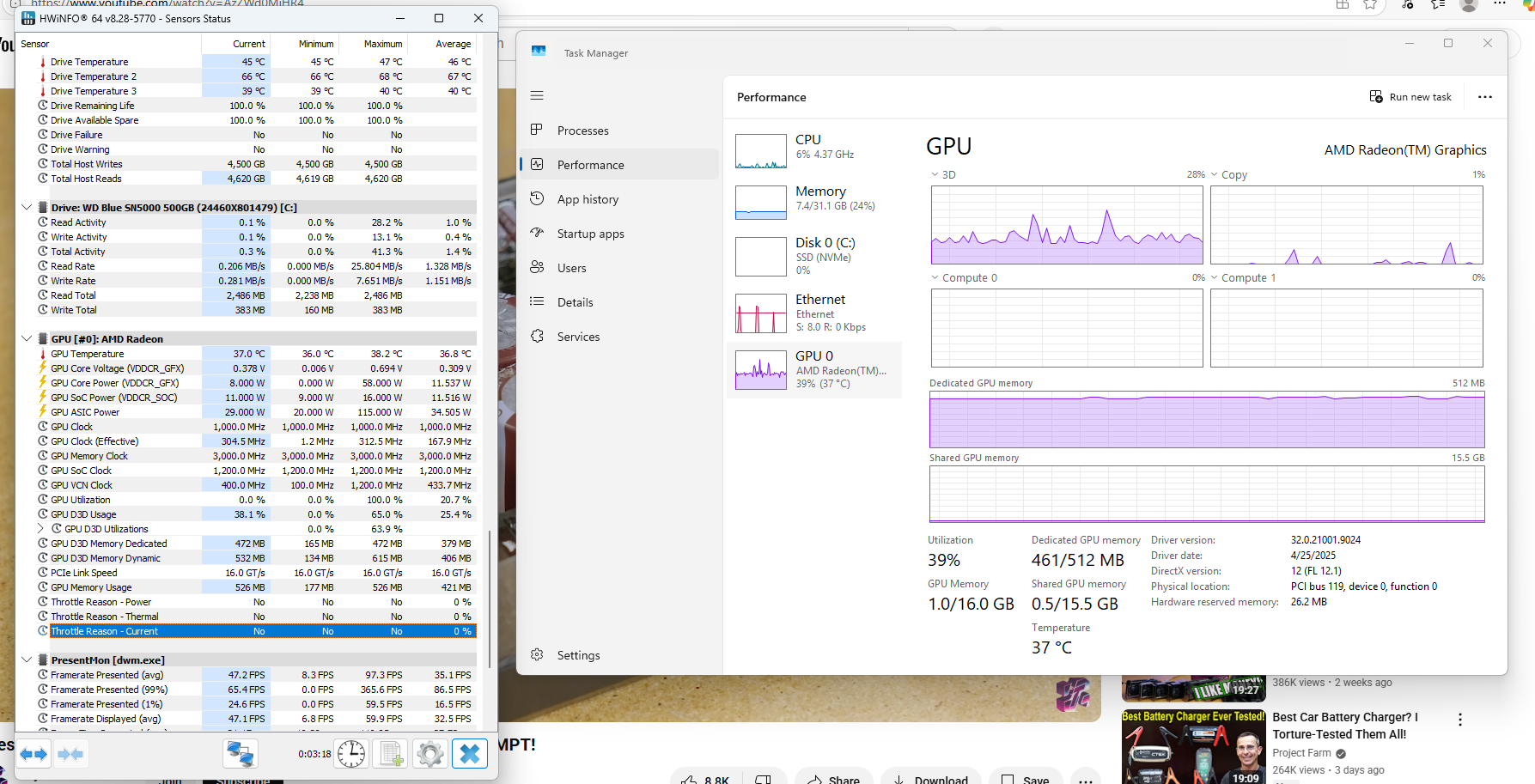Open the Startup apps page
Screen dimensions: 1535x784
tap(590, 234)
